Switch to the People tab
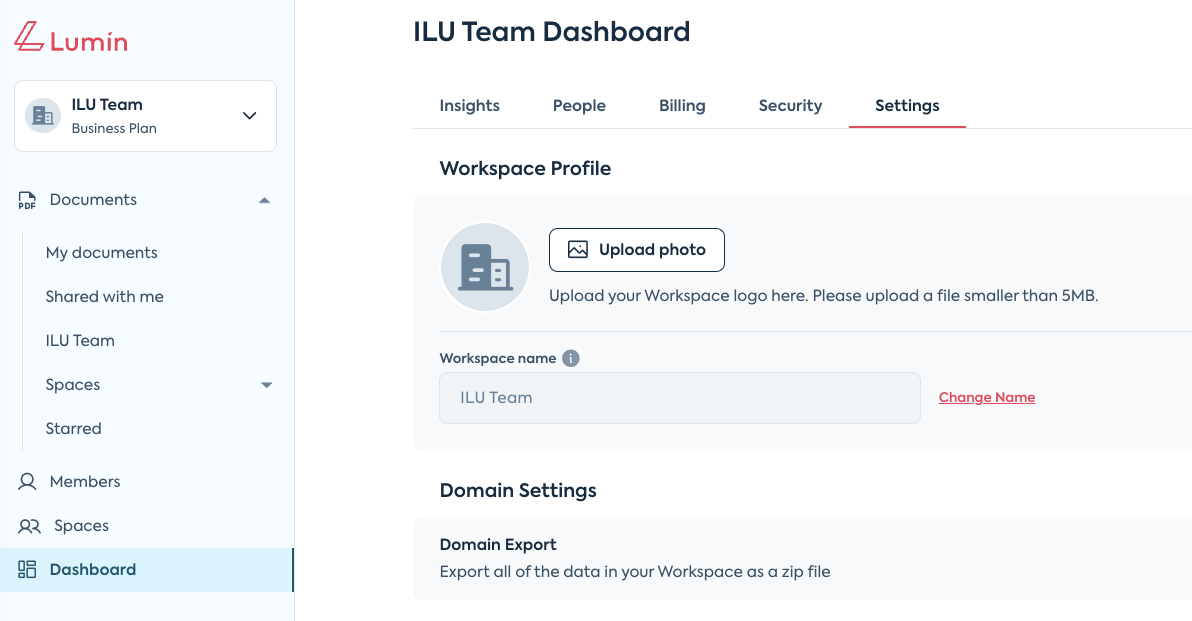The height and width of the screenshot is (621, 1192). [x=579, y=106]
